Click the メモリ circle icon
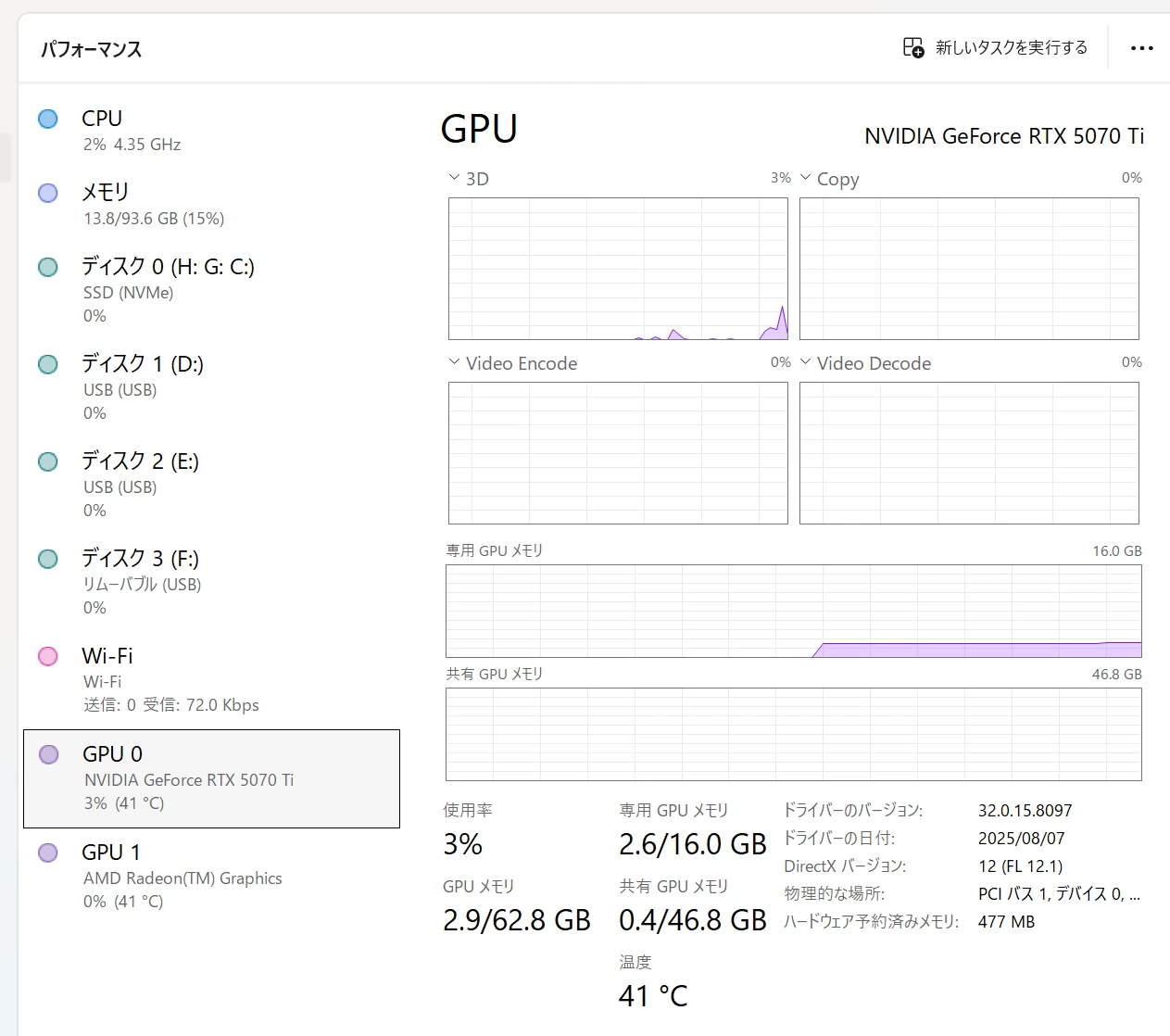The width and height of the screenshot is (1170, 1036). 48,193
